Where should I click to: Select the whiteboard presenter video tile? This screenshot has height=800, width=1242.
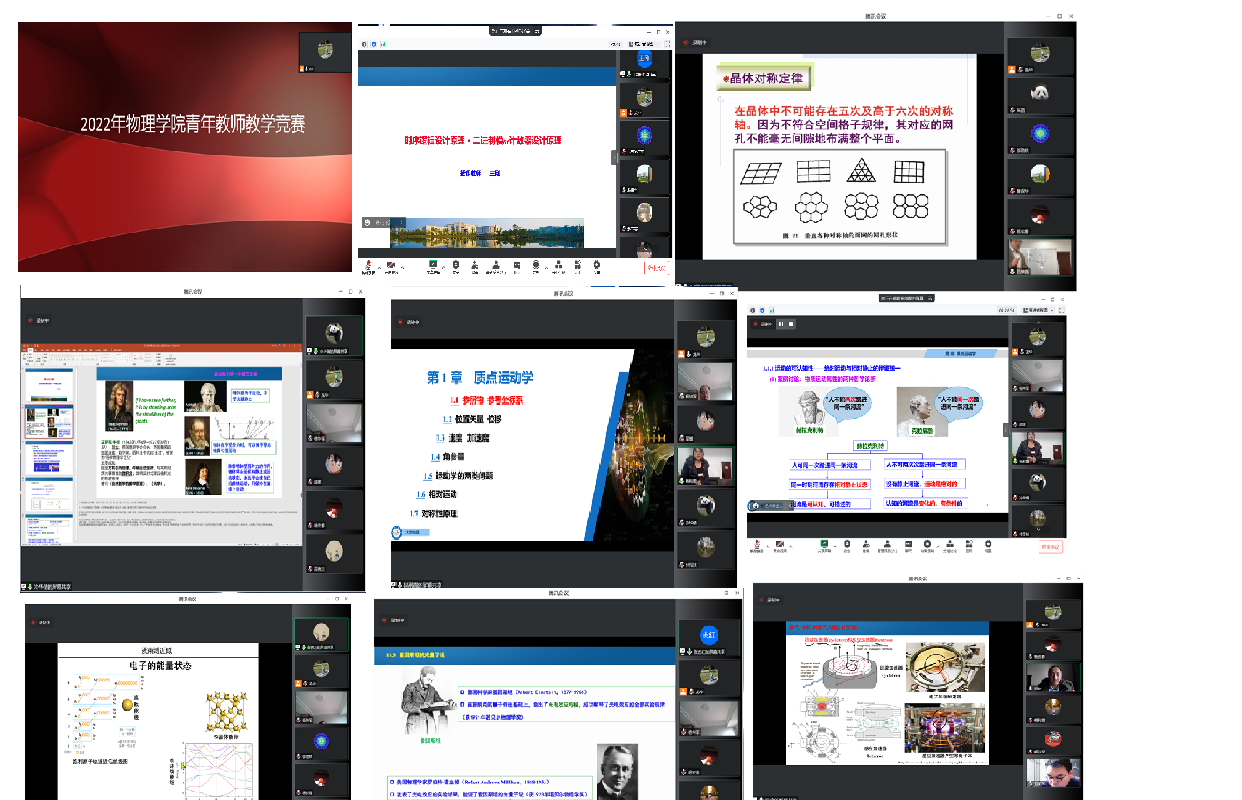coord(1040,257)
